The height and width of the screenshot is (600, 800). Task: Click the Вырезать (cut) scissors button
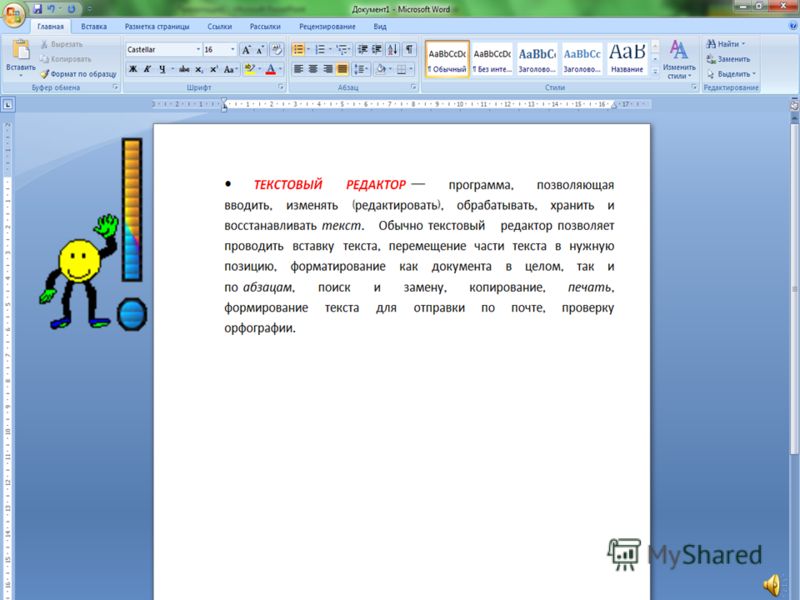pyautogui.click(x=62, y=44)
